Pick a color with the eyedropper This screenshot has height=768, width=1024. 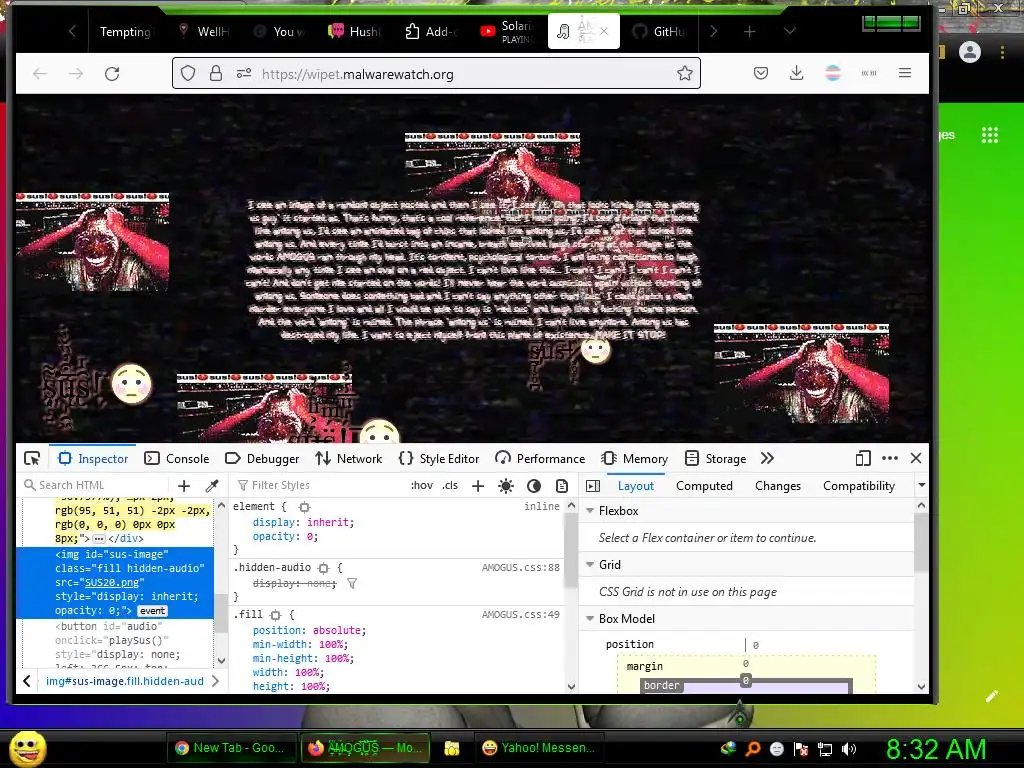(x=212, y=486)
